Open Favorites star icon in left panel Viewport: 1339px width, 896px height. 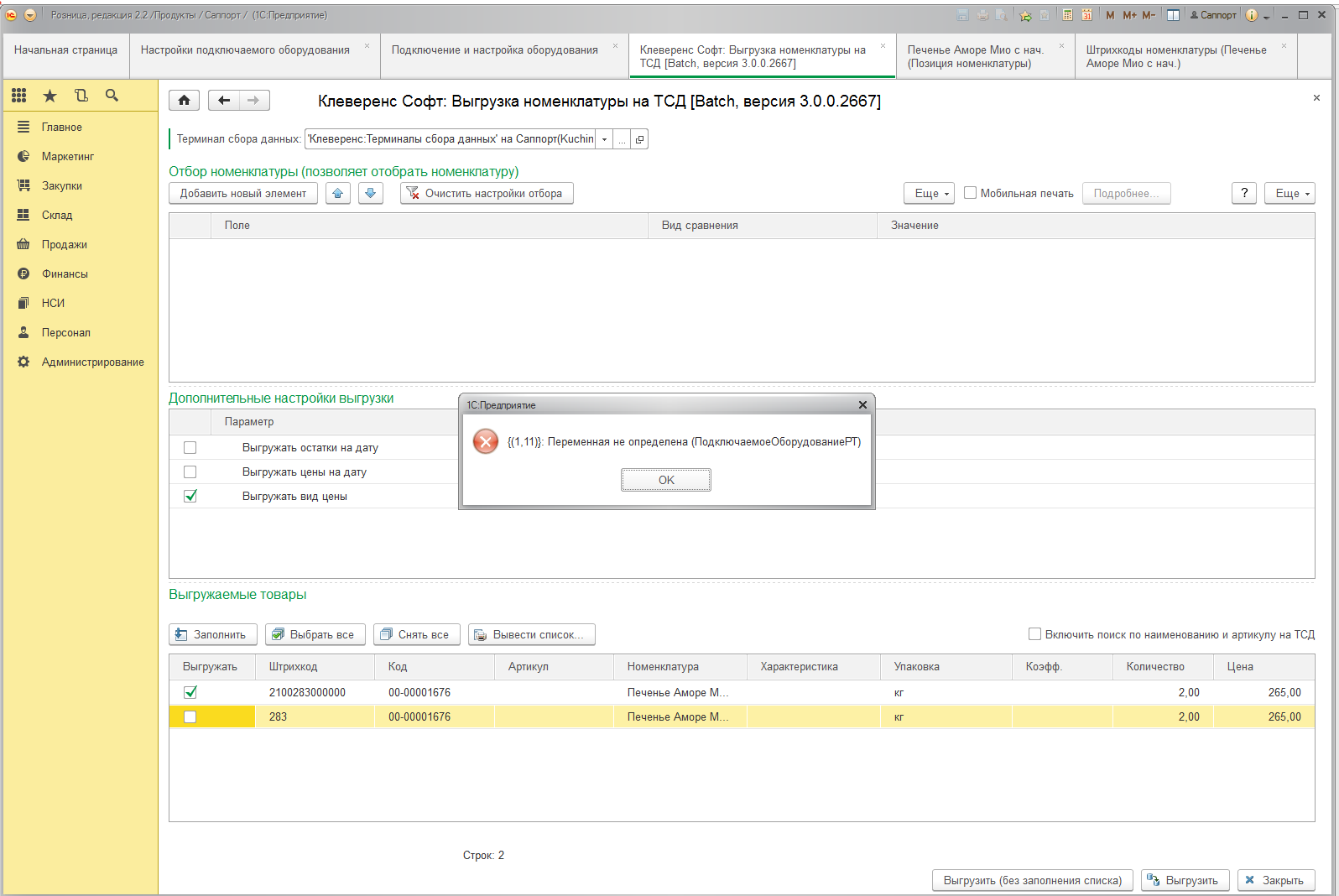click(49, 96)
